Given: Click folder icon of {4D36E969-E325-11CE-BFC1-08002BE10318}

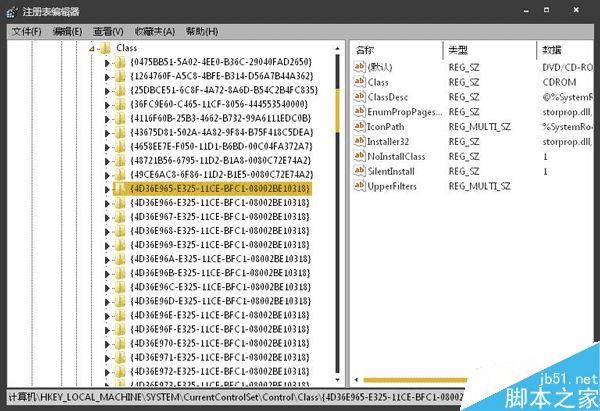Looking at the screenshot, I should (x=120, y=245).
